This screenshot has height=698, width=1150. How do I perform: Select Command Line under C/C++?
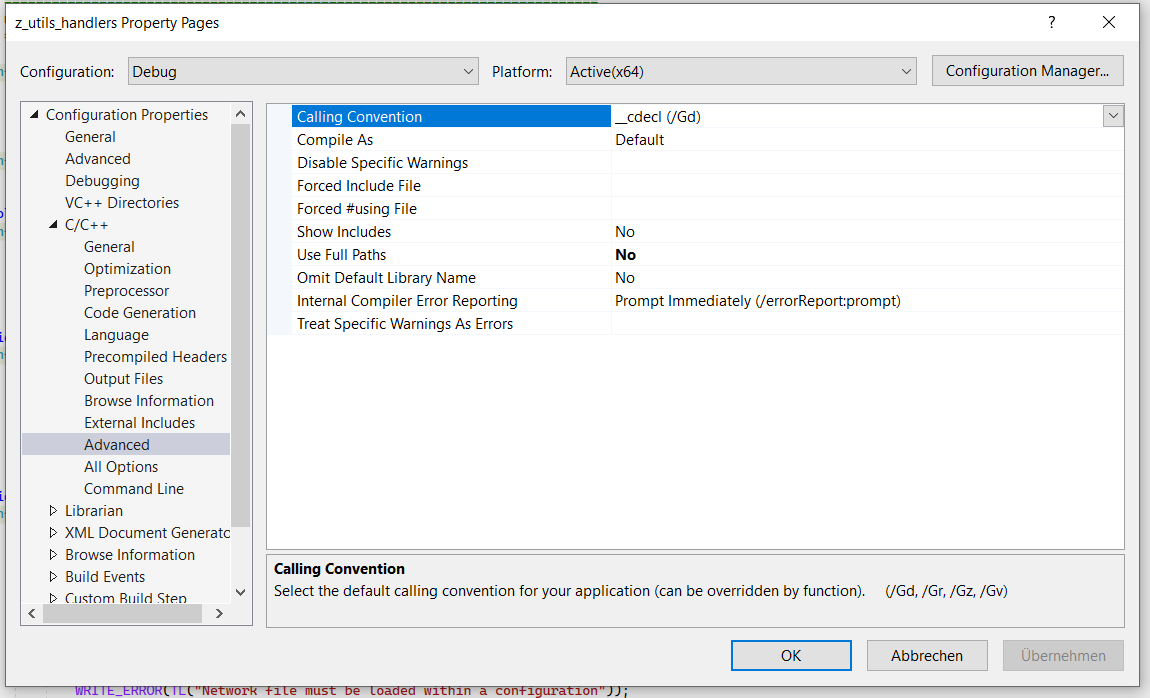[133, 488]
